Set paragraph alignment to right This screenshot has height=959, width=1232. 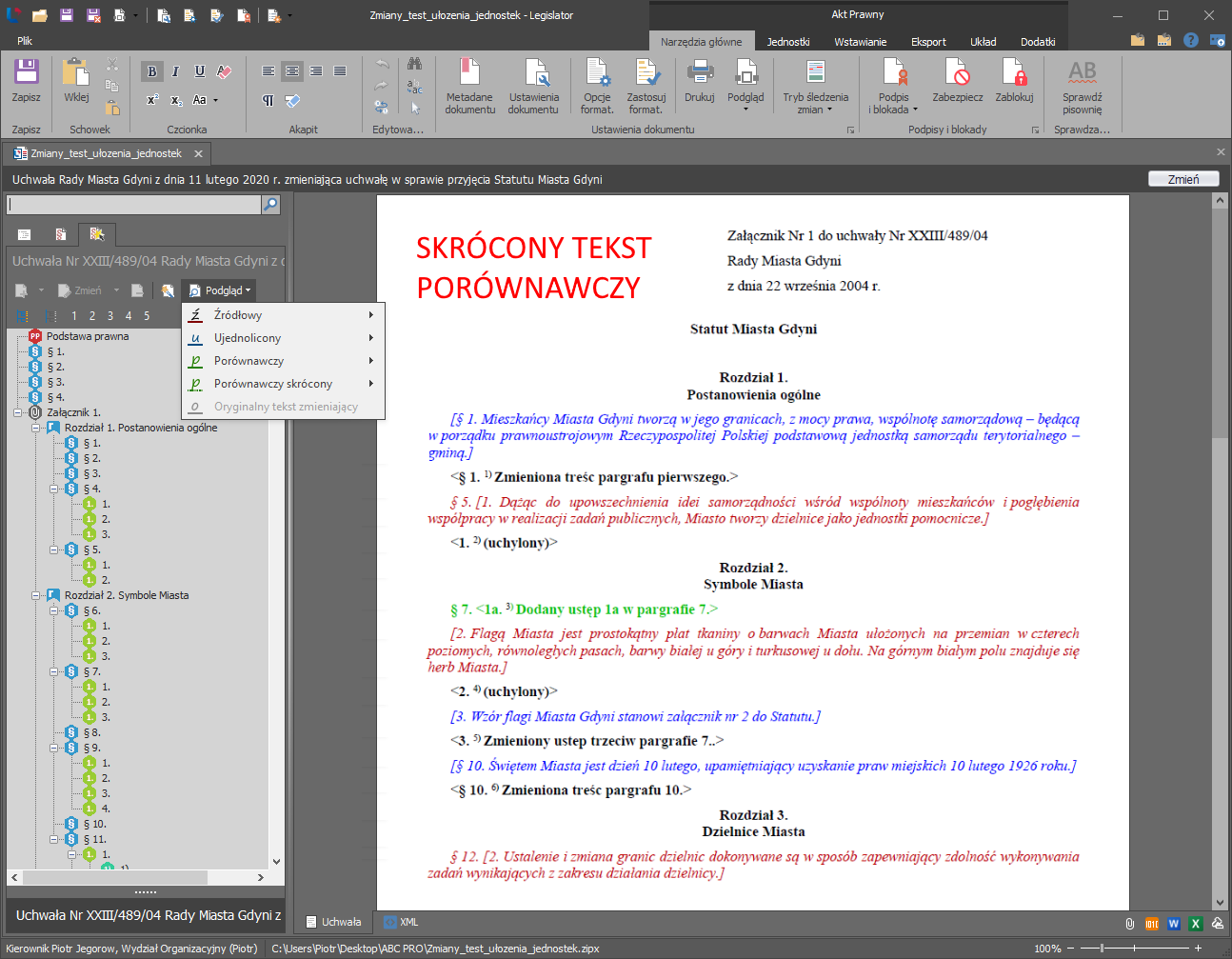(316, 71)
